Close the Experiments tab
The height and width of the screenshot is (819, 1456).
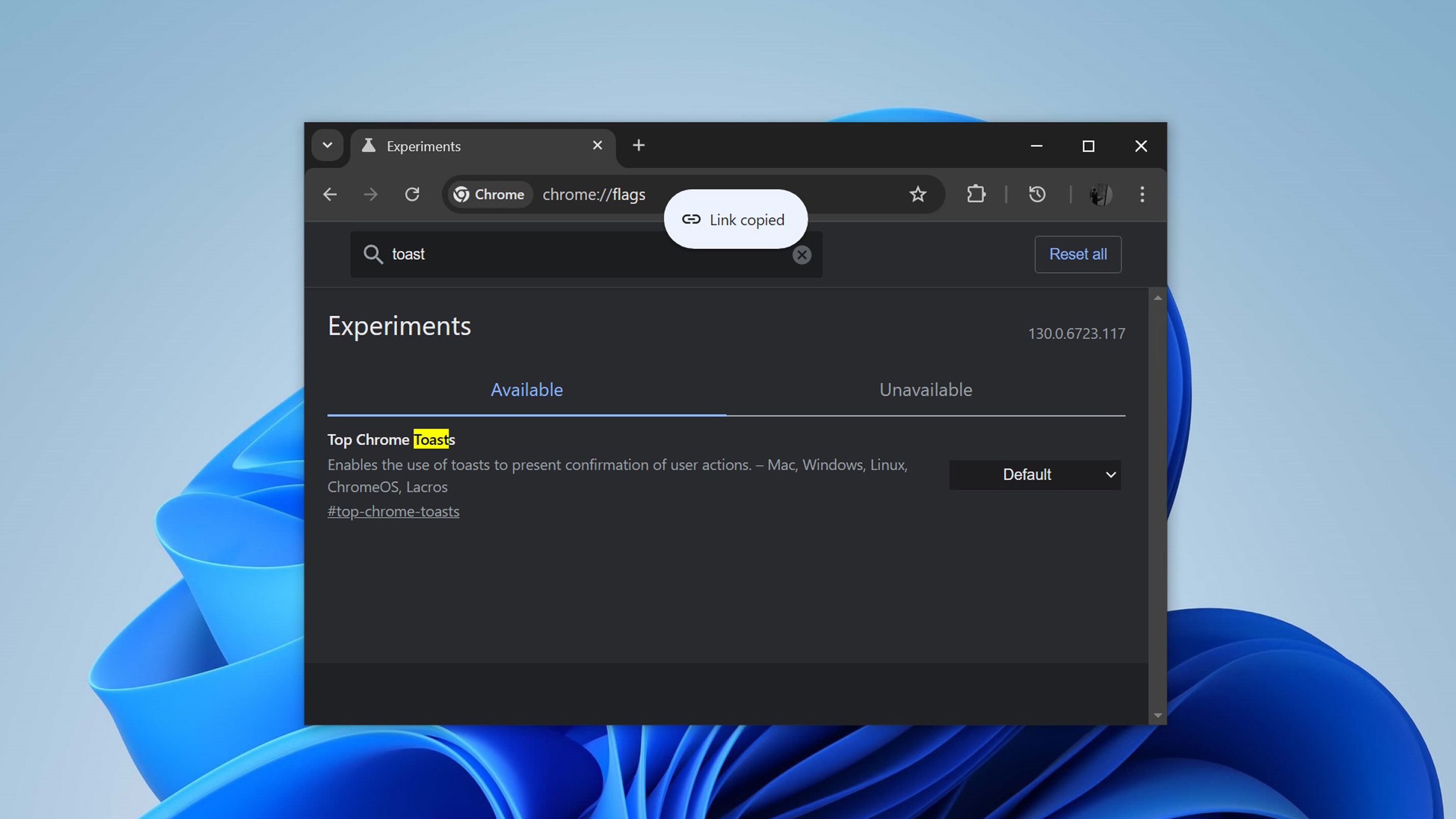pos(598,145)
